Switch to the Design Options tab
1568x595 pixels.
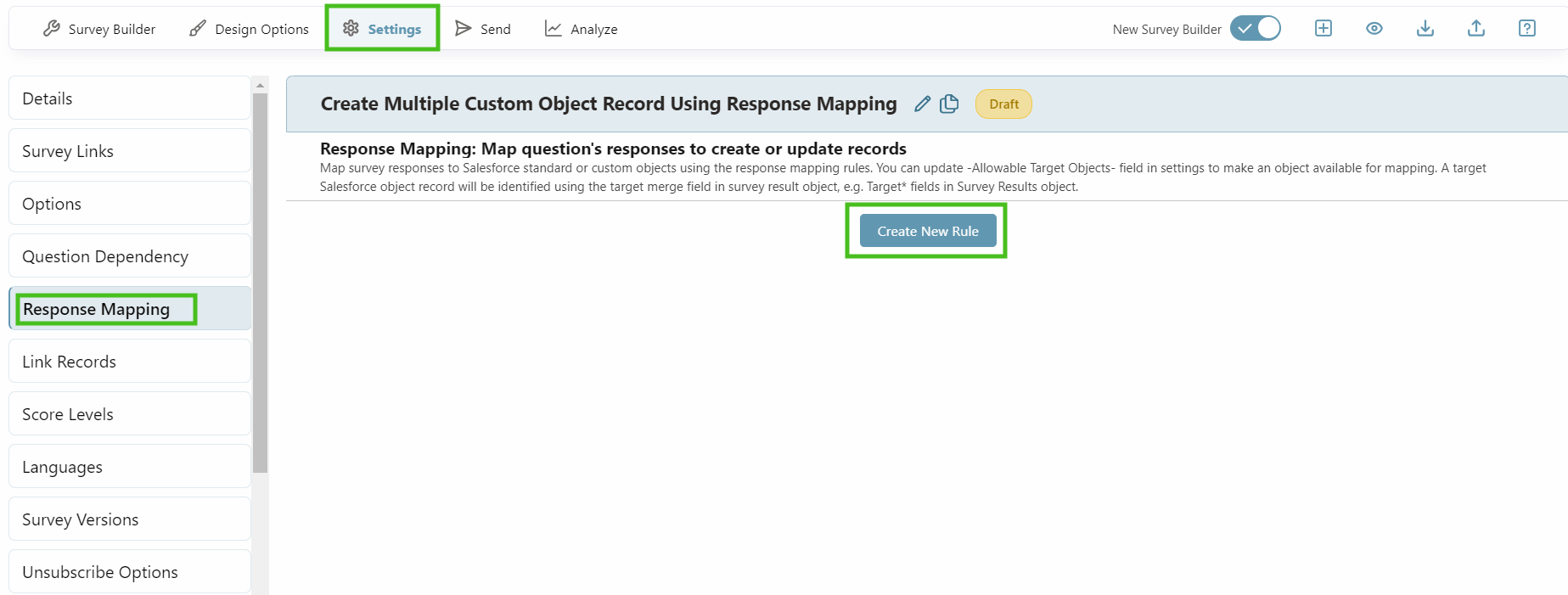point(249,29)
